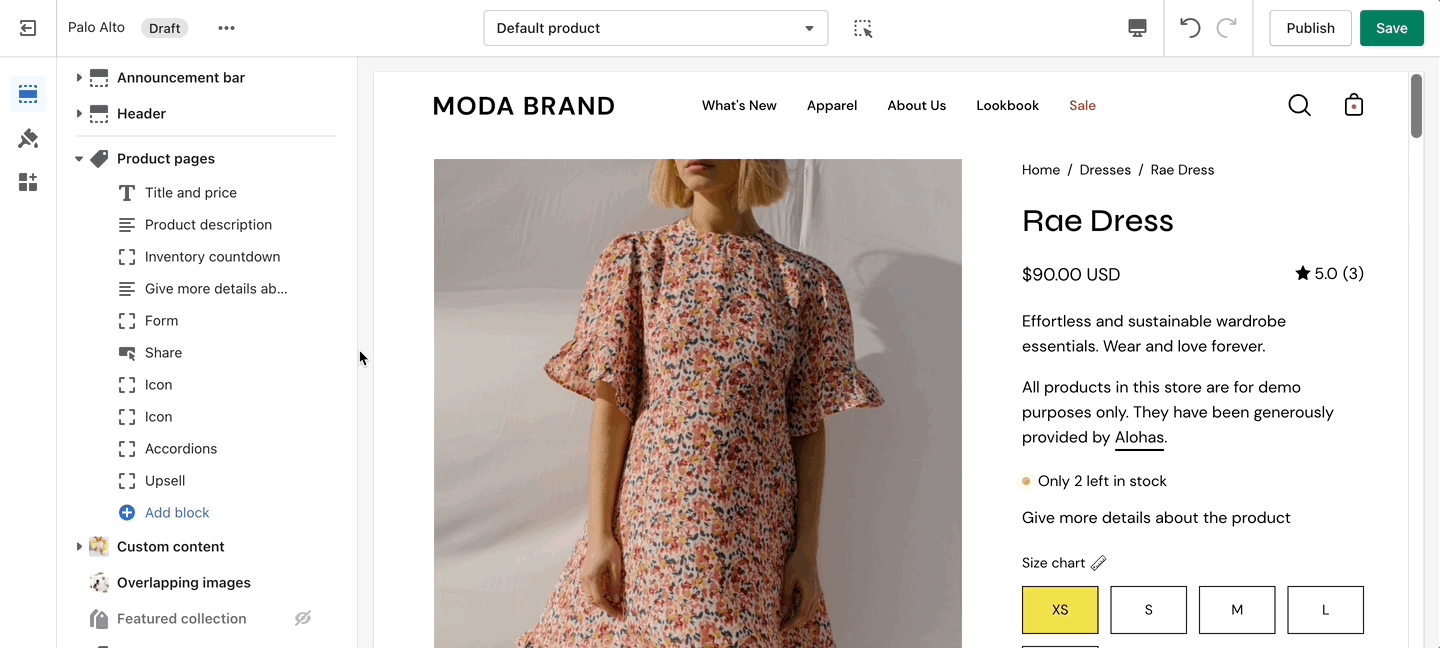Toggle visibility of Featured collection section

303,619
